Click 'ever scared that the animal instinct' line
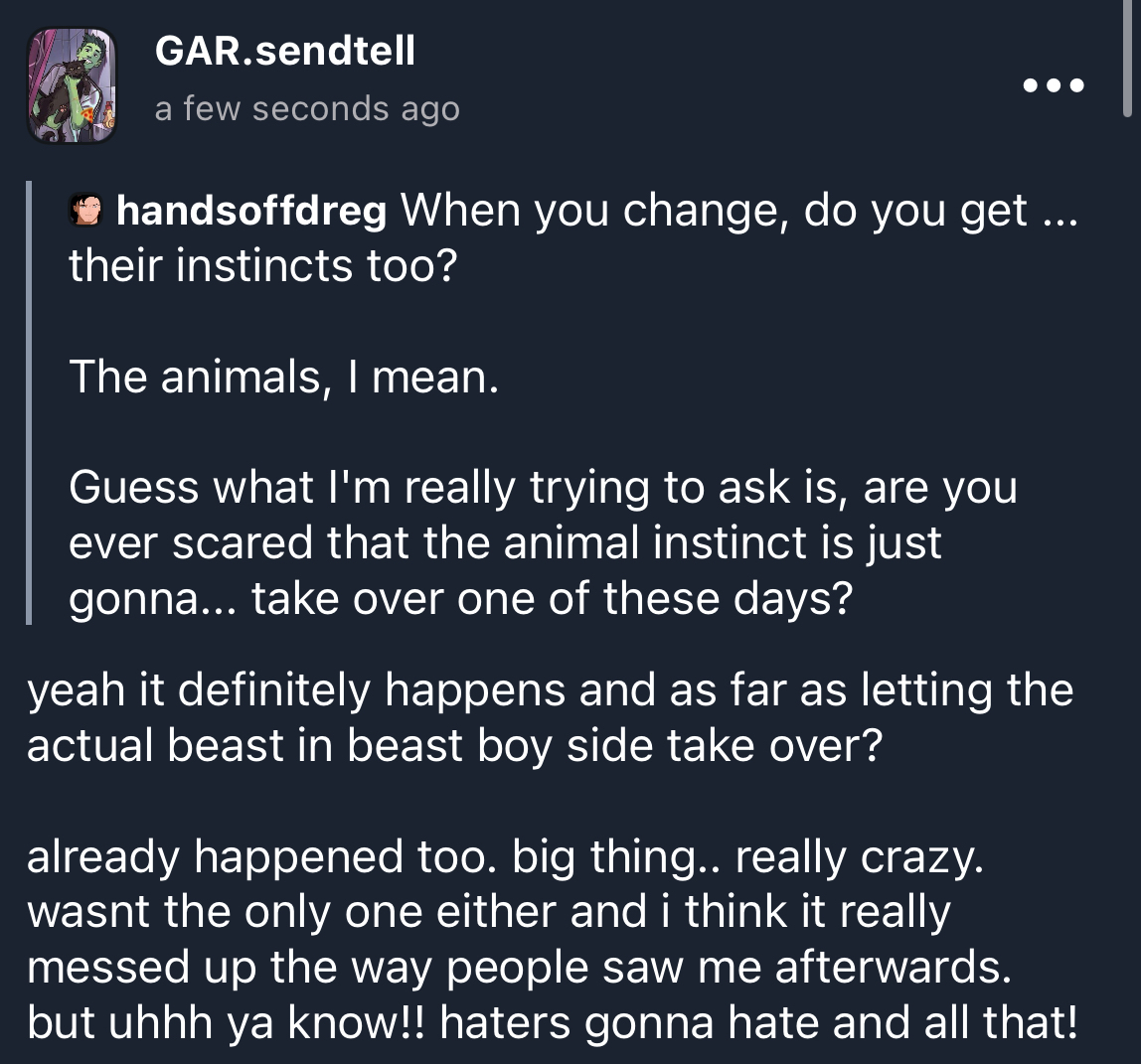The width and height of the screenshot is (1141, 1064). coord(505,544)
